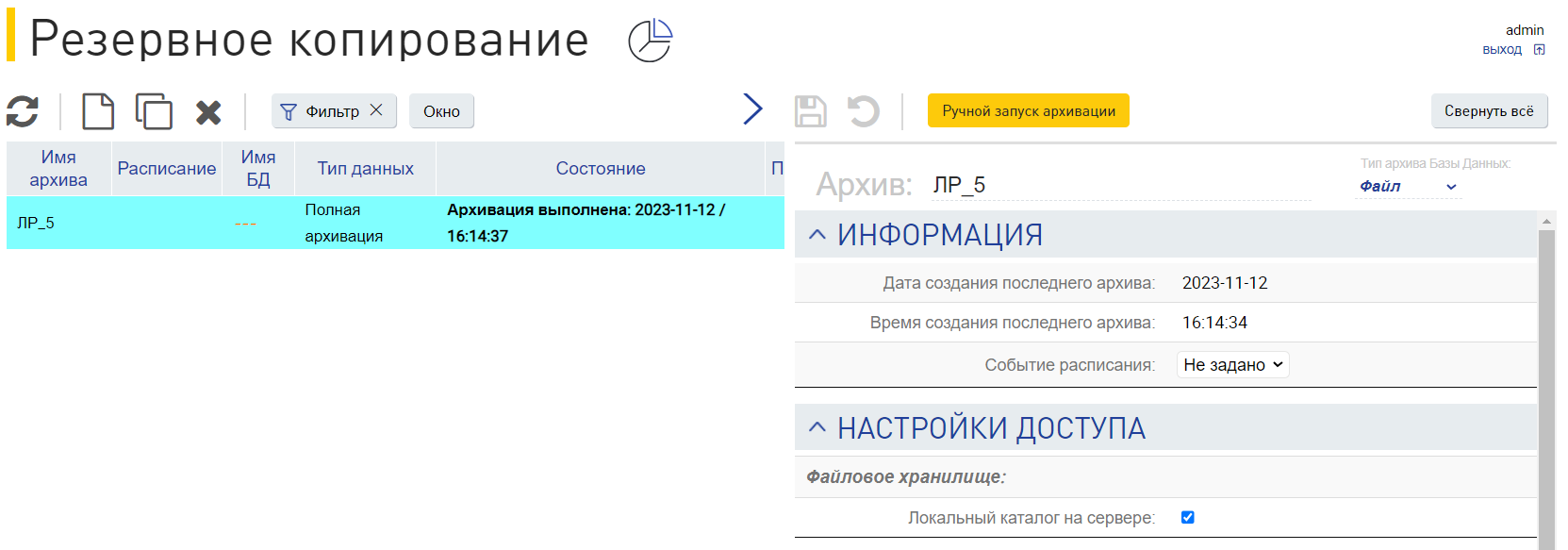Click the right chevron arrow to expand the panel
1568x550 pixels.
752,109
